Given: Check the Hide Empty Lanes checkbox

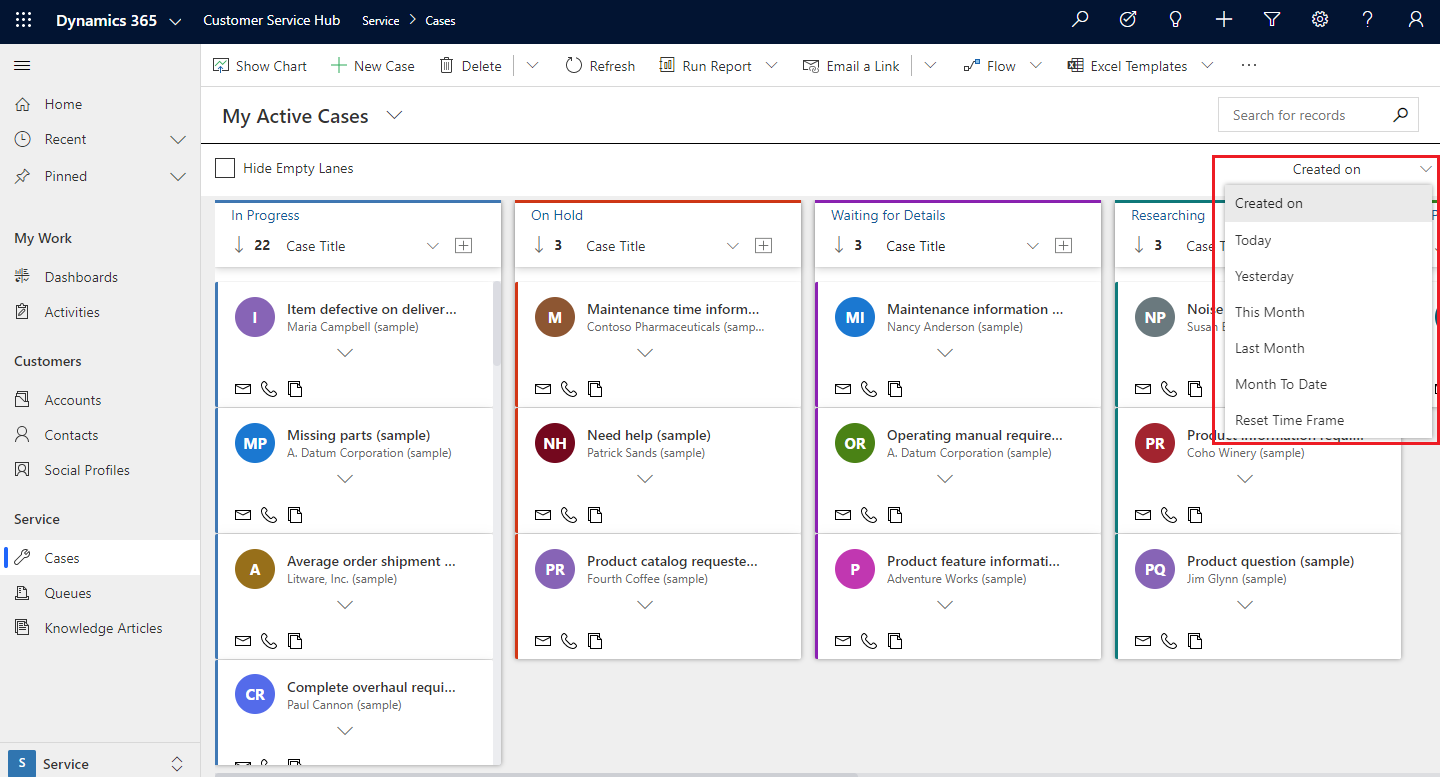Looking at the screenshot, I should point(226,168).
